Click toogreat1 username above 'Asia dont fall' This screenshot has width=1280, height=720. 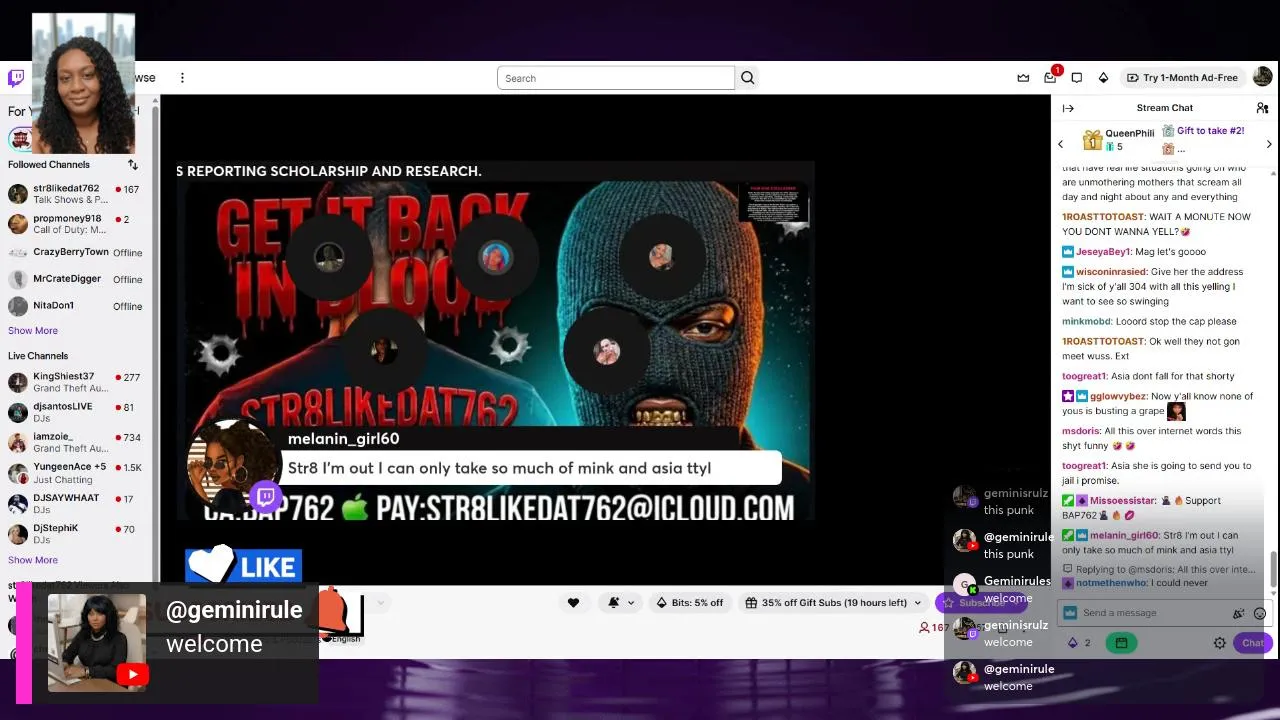[x=1084, y=376]
